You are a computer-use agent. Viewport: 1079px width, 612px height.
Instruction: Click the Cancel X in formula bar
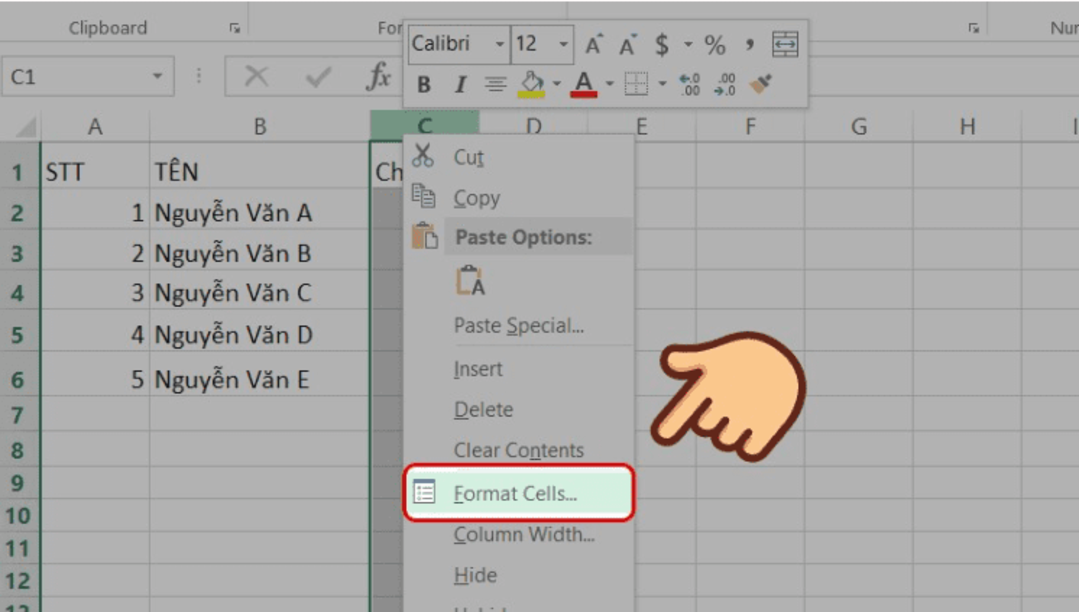tap(256, 76)
